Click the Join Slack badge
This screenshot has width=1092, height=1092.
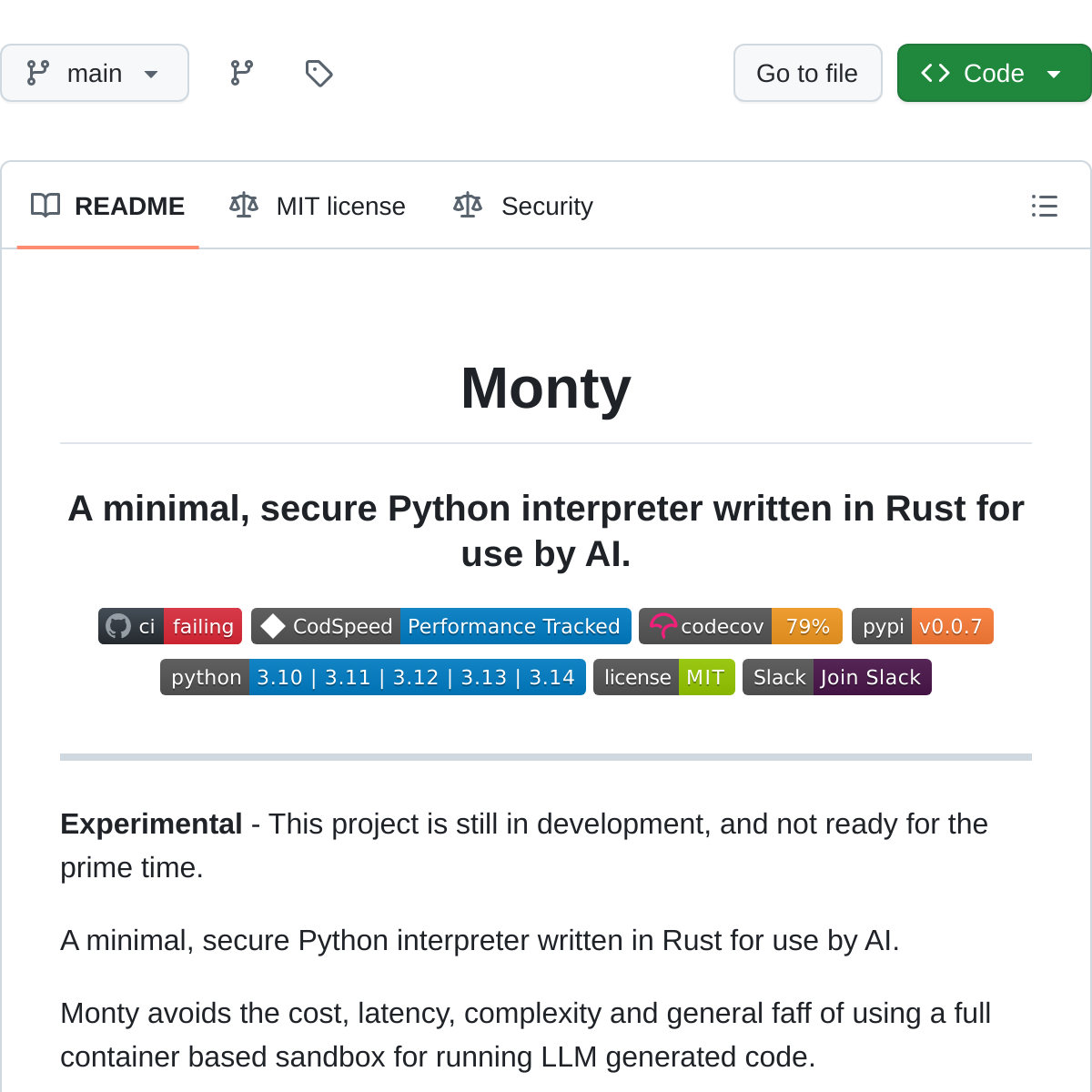pyautogui.click(x=837, y=677)
